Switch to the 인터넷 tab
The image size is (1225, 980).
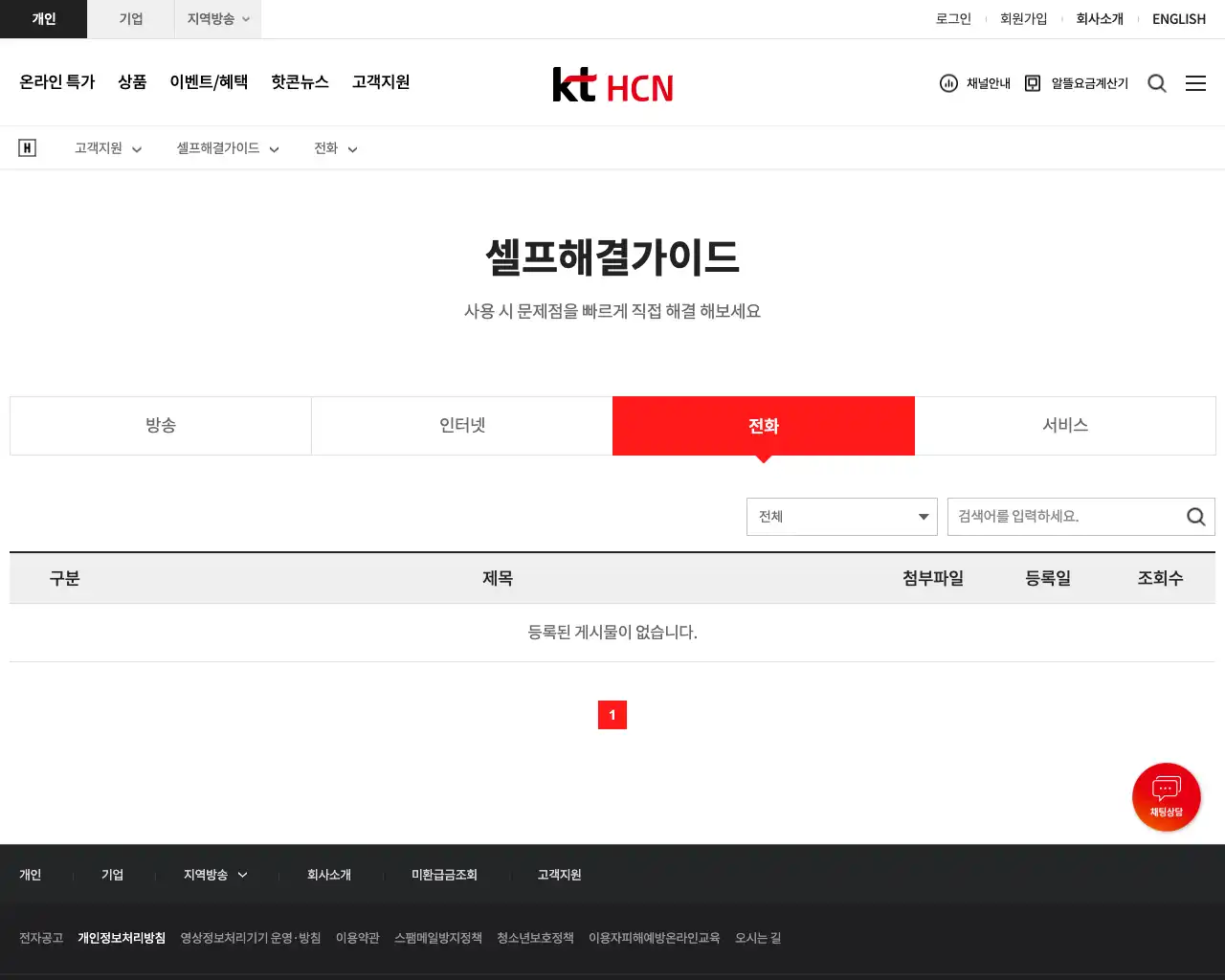(462, 426)
